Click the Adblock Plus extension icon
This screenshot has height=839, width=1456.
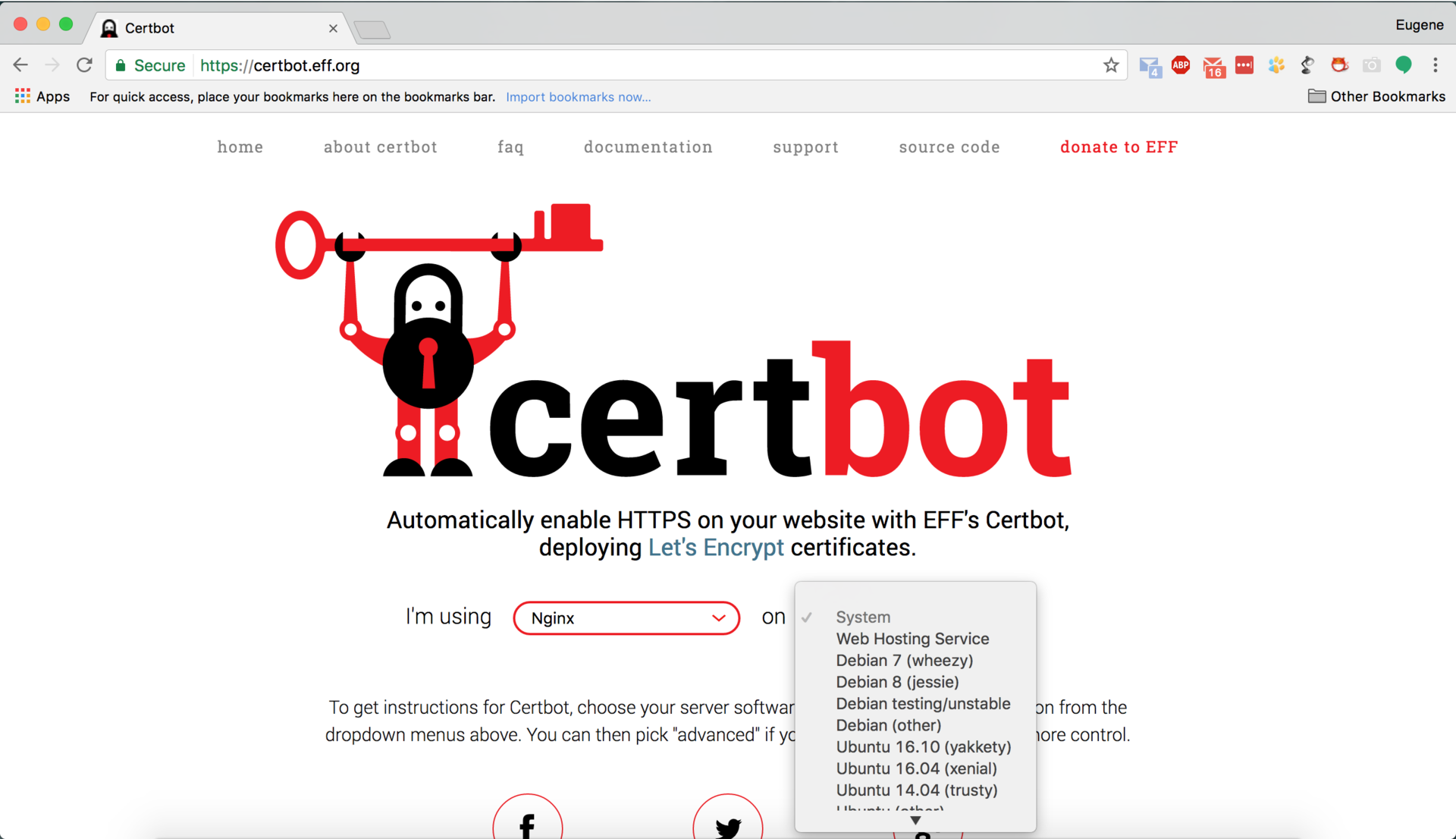pos(1181,66)
